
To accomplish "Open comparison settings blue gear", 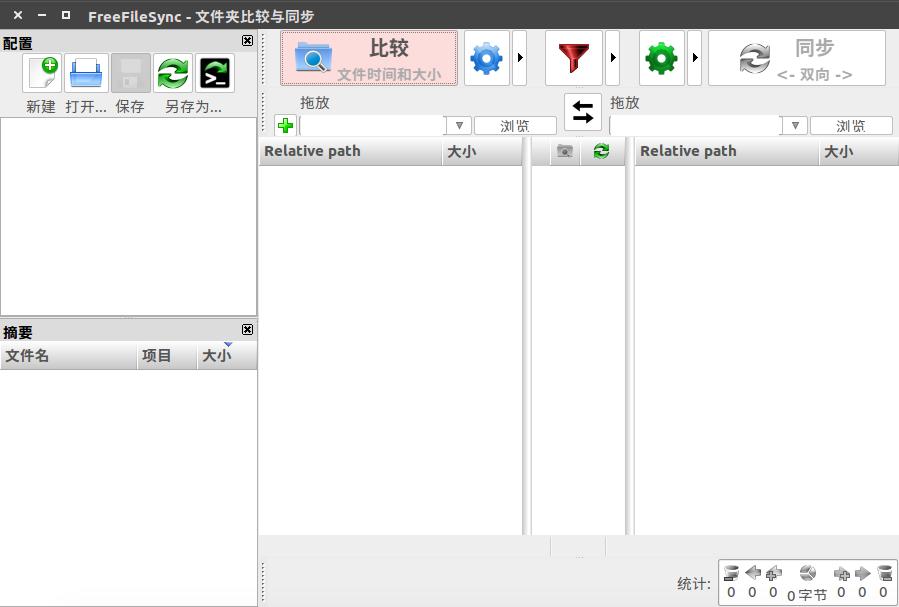I will (487, 58).
